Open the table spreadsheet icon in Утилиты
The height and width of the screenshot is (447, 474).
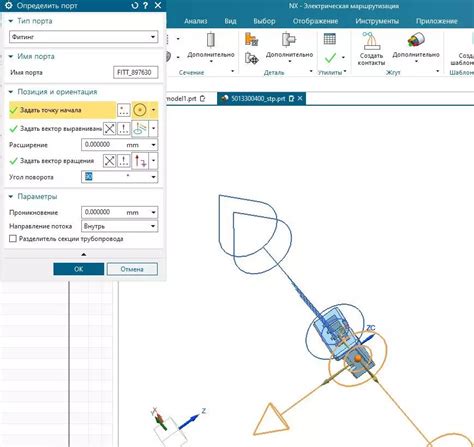tap(330, 39)
